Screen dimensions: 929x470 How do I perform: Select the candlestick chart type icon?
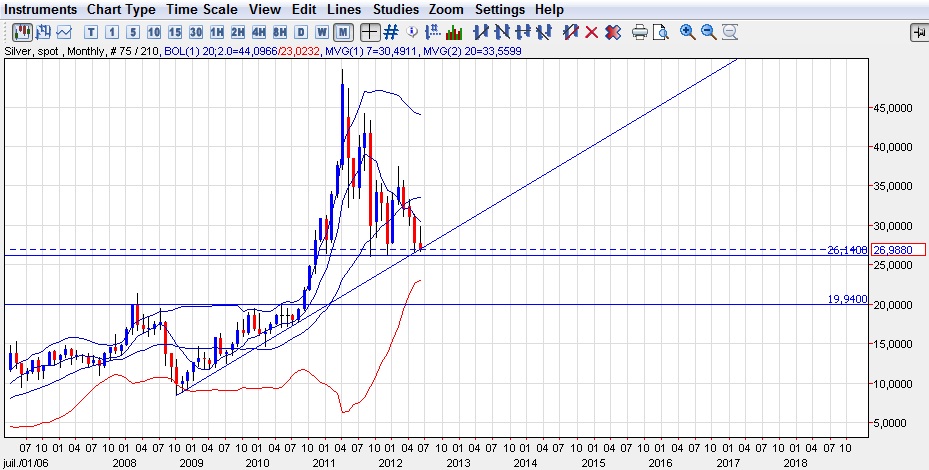click(x=21, y=32)
